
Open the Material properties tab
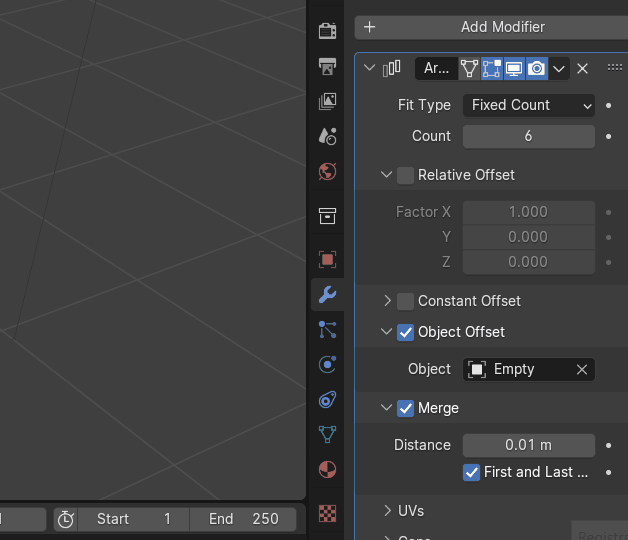[327, 469]
